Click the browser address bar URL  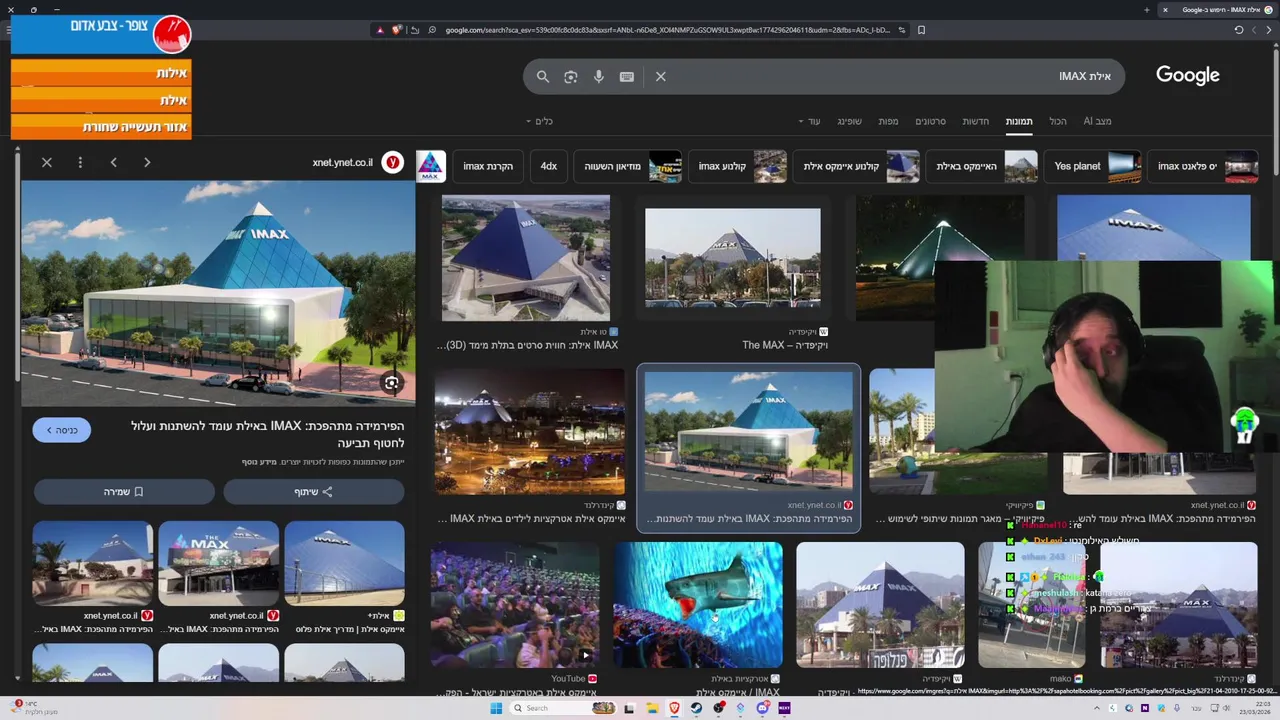667,30
